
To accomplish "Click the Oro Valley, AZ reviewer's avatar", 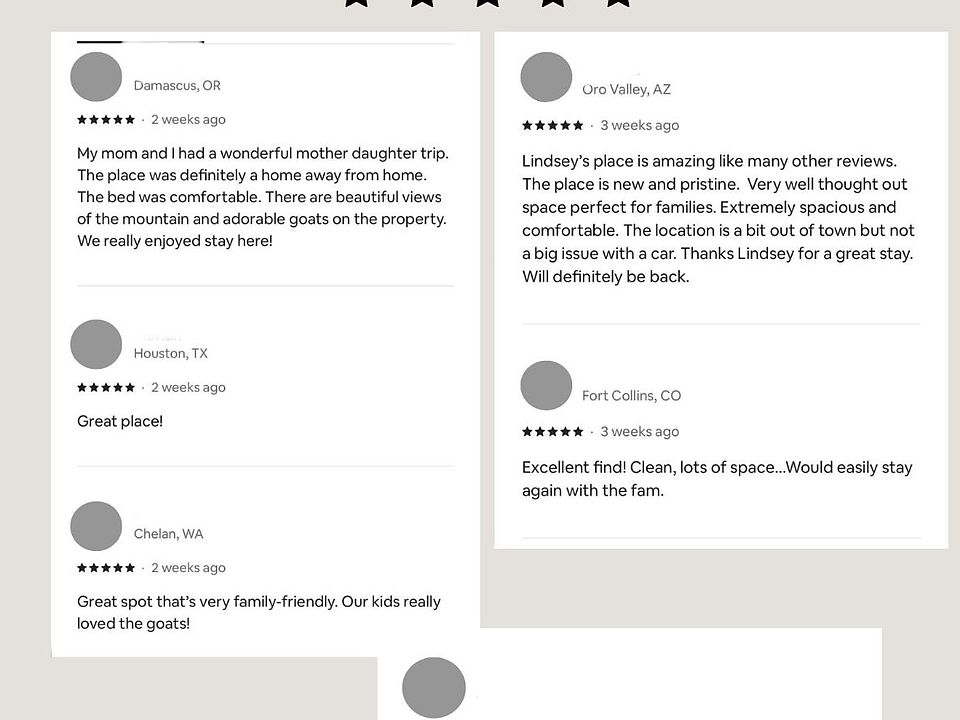I will coord(546,77).
